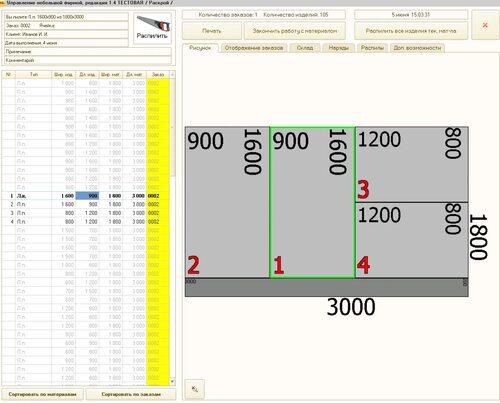This screenshot has width=500, height=403.
Task: Click the Л.п. type cell in row 3
Action: (x=34, y=213)
